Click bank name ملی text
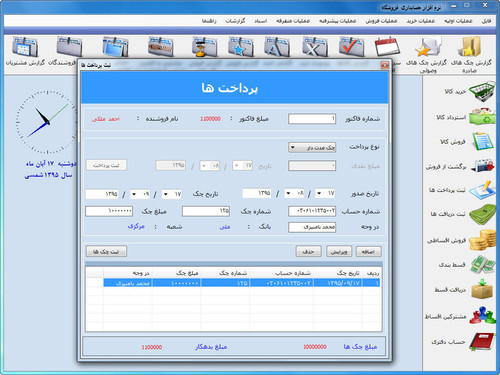 point(225,227)
